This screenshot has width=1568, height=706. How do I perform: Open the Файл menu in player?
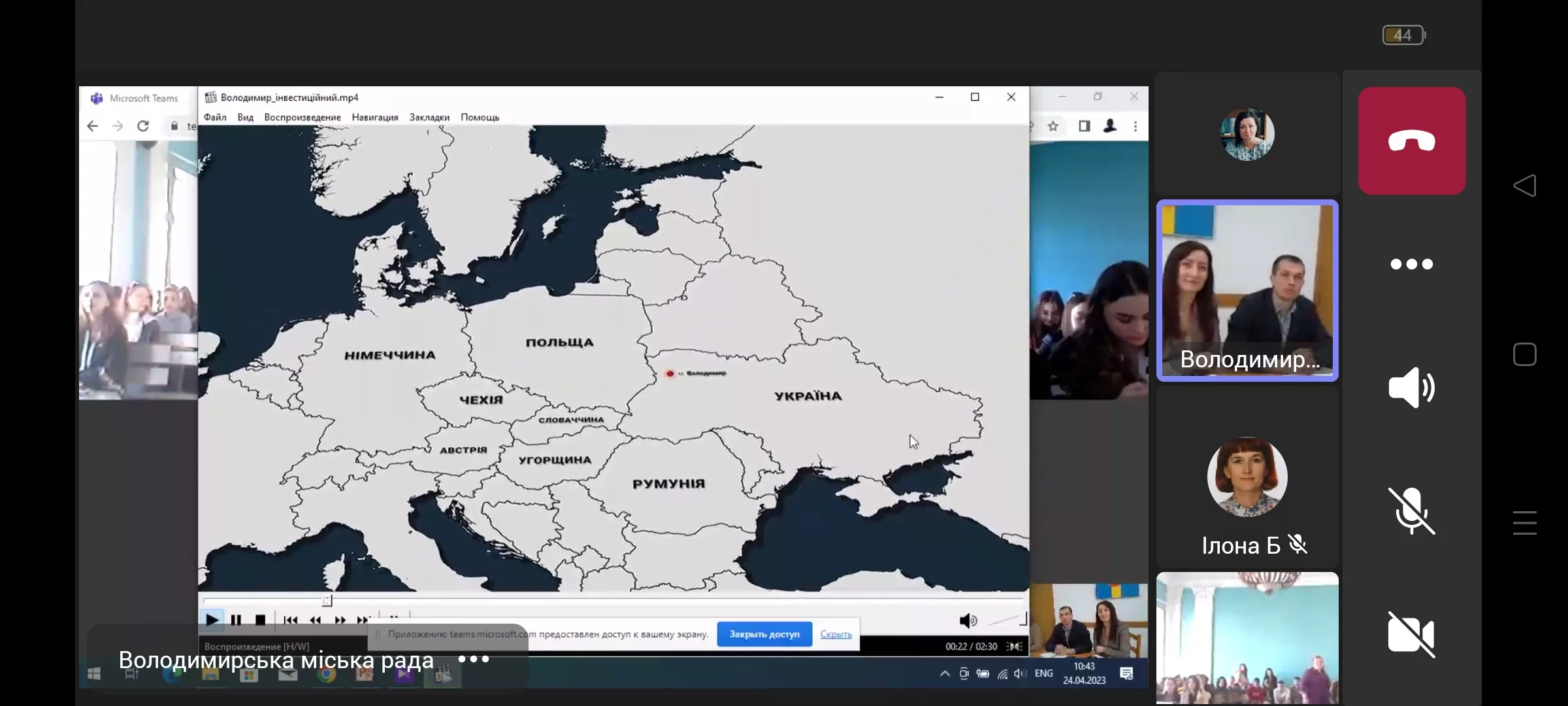click(215, 118)
